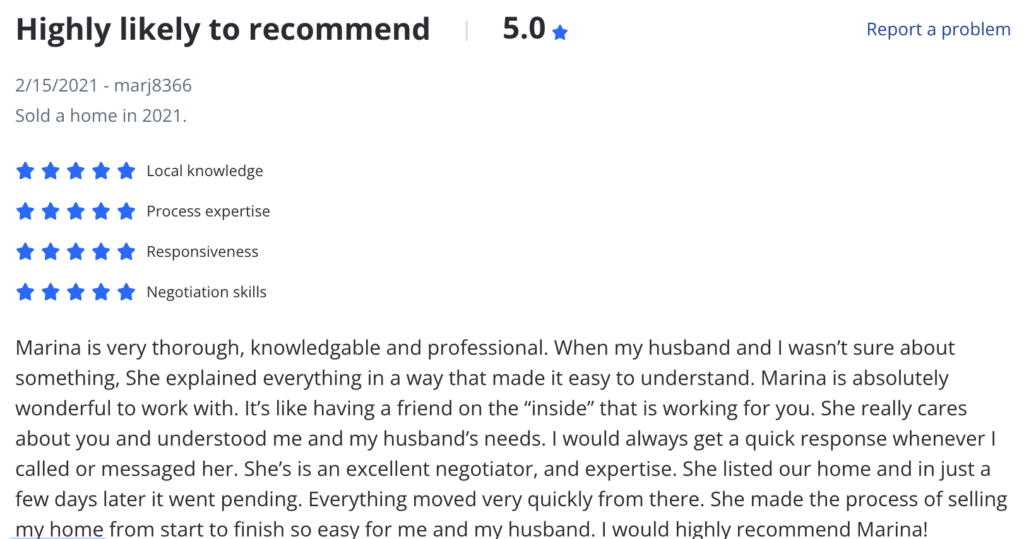1024x539 pixels.
Task: Click the Responsiveness label
Action: [x=202, y=252]
